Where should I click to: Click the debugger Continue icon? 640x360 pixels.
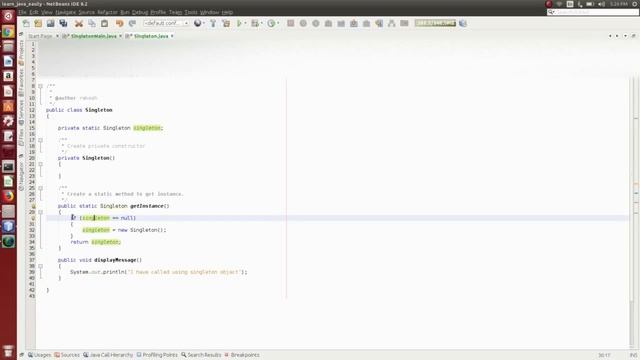click(x=316, y=23)
